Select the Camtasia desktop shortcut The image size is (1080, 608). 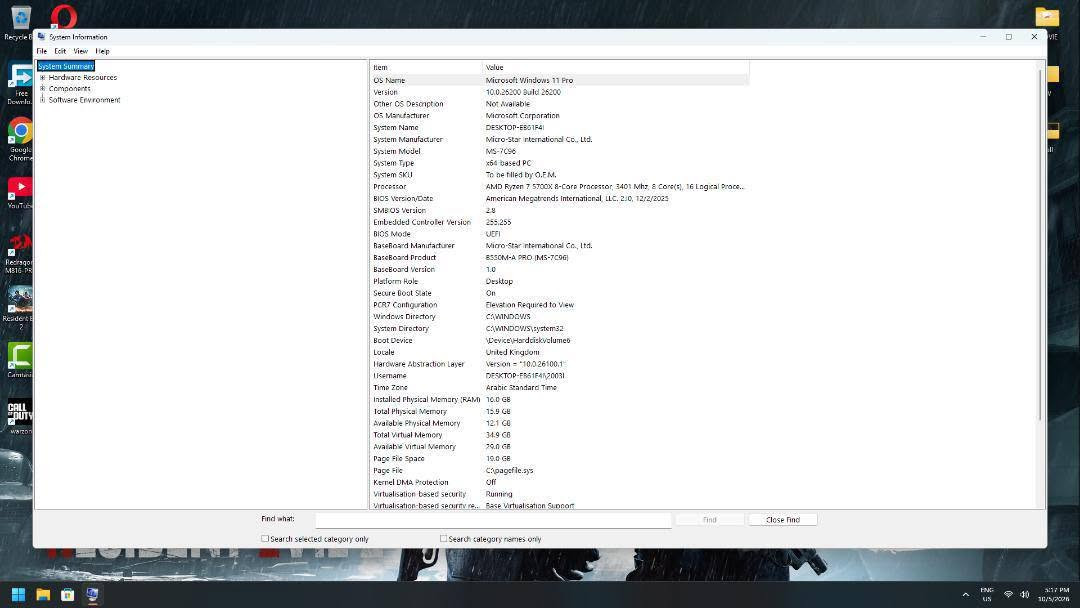point(20,360)
